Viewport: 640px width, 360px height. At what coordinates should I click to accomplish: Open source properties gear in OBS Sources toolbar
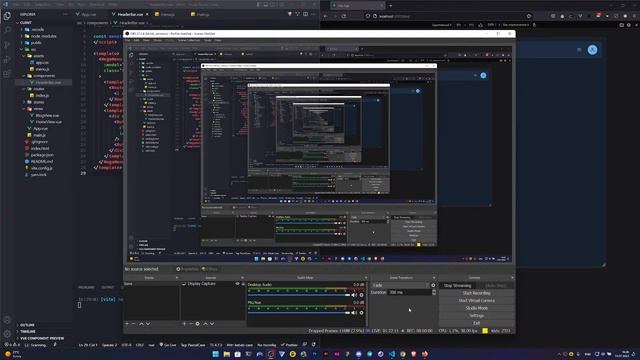tap(198, 324)
